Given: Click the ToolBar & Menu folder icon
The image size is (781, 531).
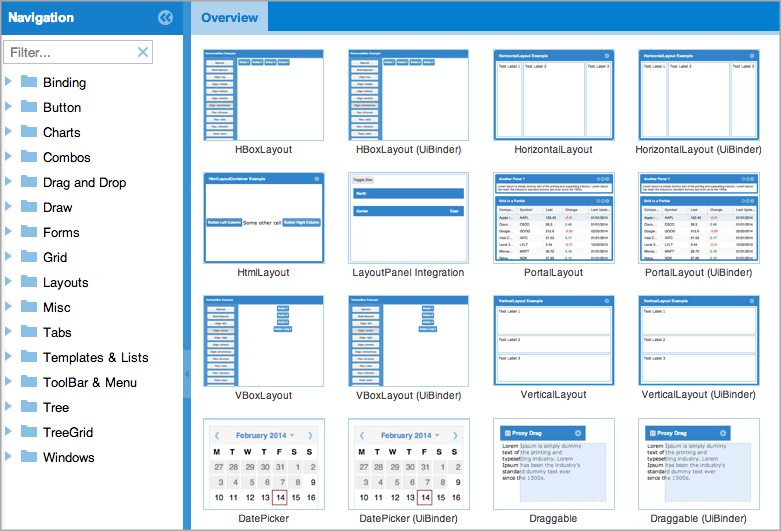Looking at the screenshot, I should click(x=29, y=381).
